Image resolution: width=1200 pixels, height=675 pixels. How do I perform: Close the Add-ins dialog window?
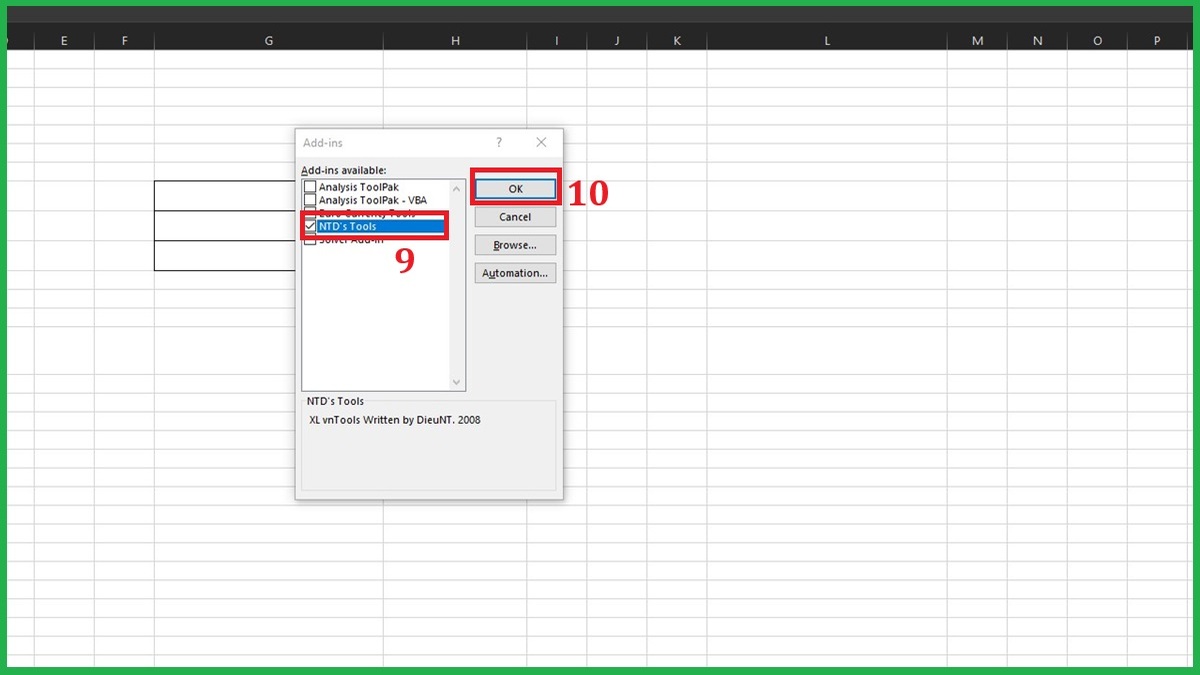(x=540, y=142)
